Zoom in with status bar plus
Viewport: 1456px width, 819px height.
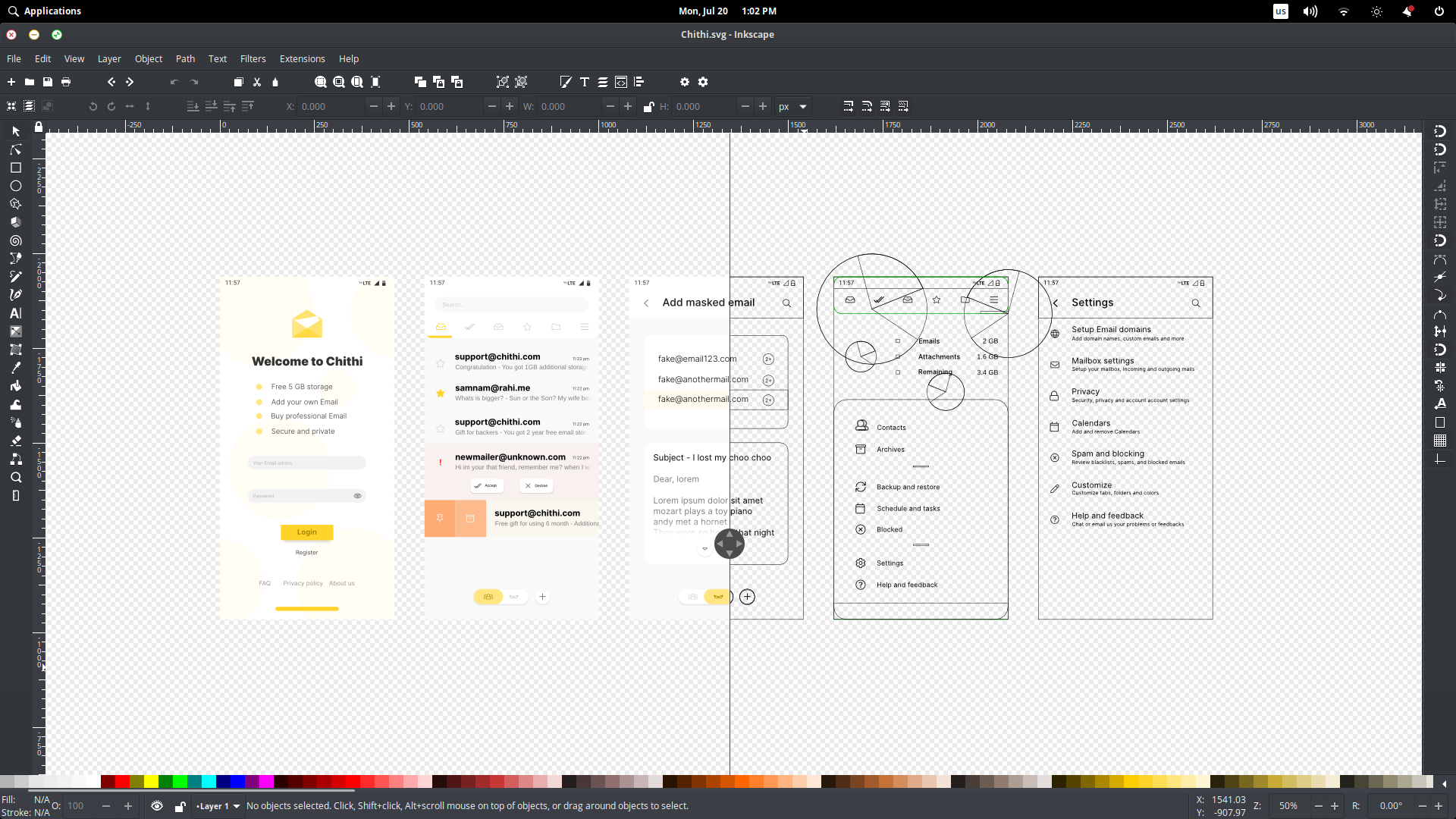[1335, 806]
